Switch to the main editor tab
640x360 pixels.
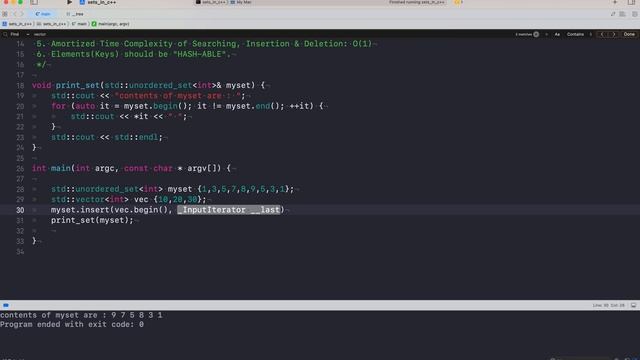(43, 14)
